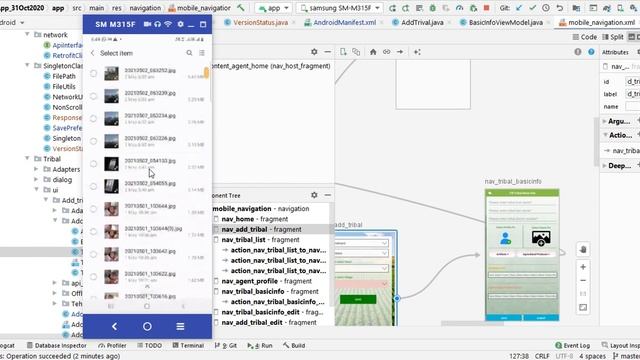
Task: Zoom in with the canvas plus button
Action: [583, 267]
